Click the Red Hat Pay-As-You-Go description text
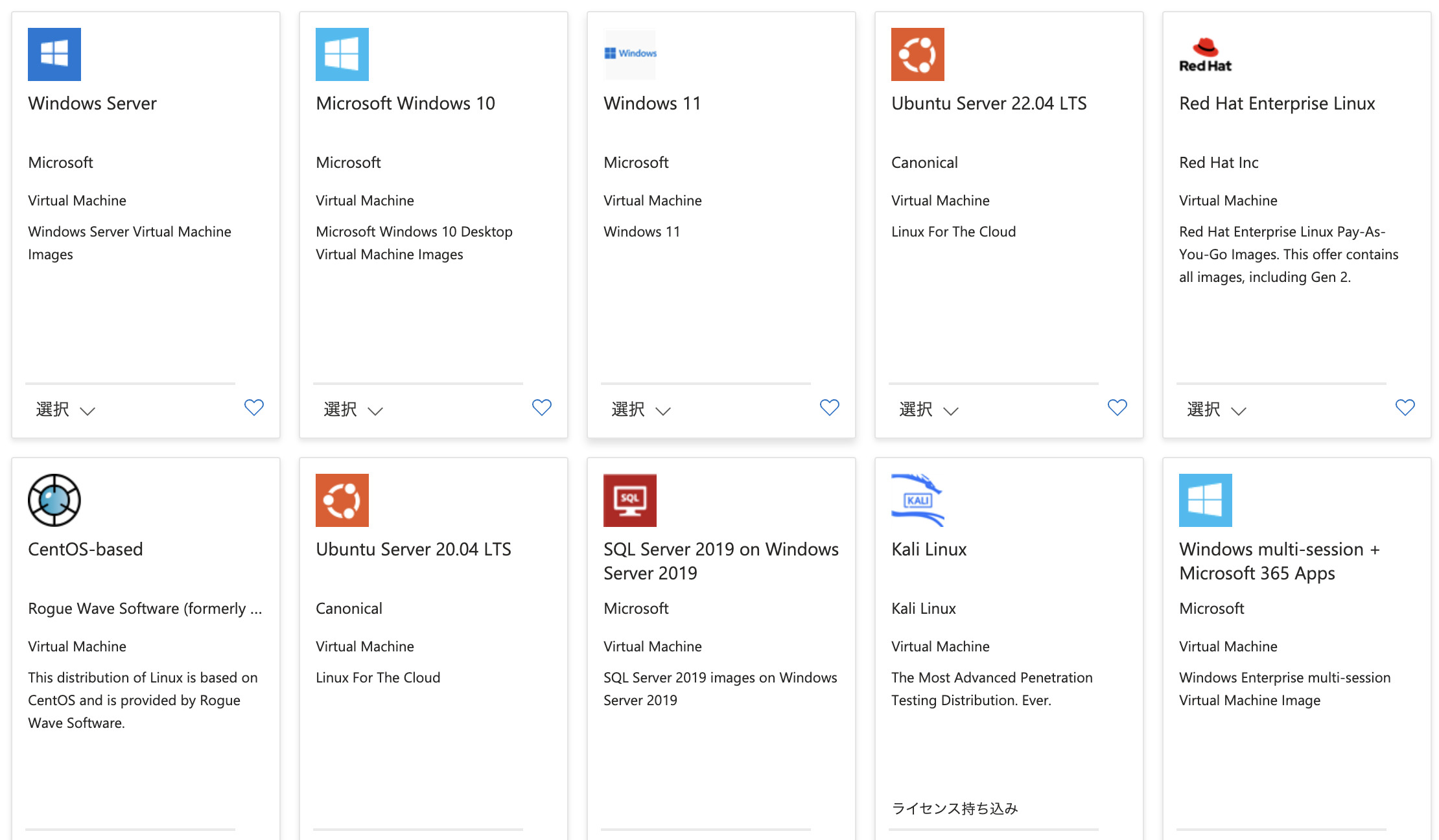The height and width of the screenshot is (840, 1439). coord(1289,254)
